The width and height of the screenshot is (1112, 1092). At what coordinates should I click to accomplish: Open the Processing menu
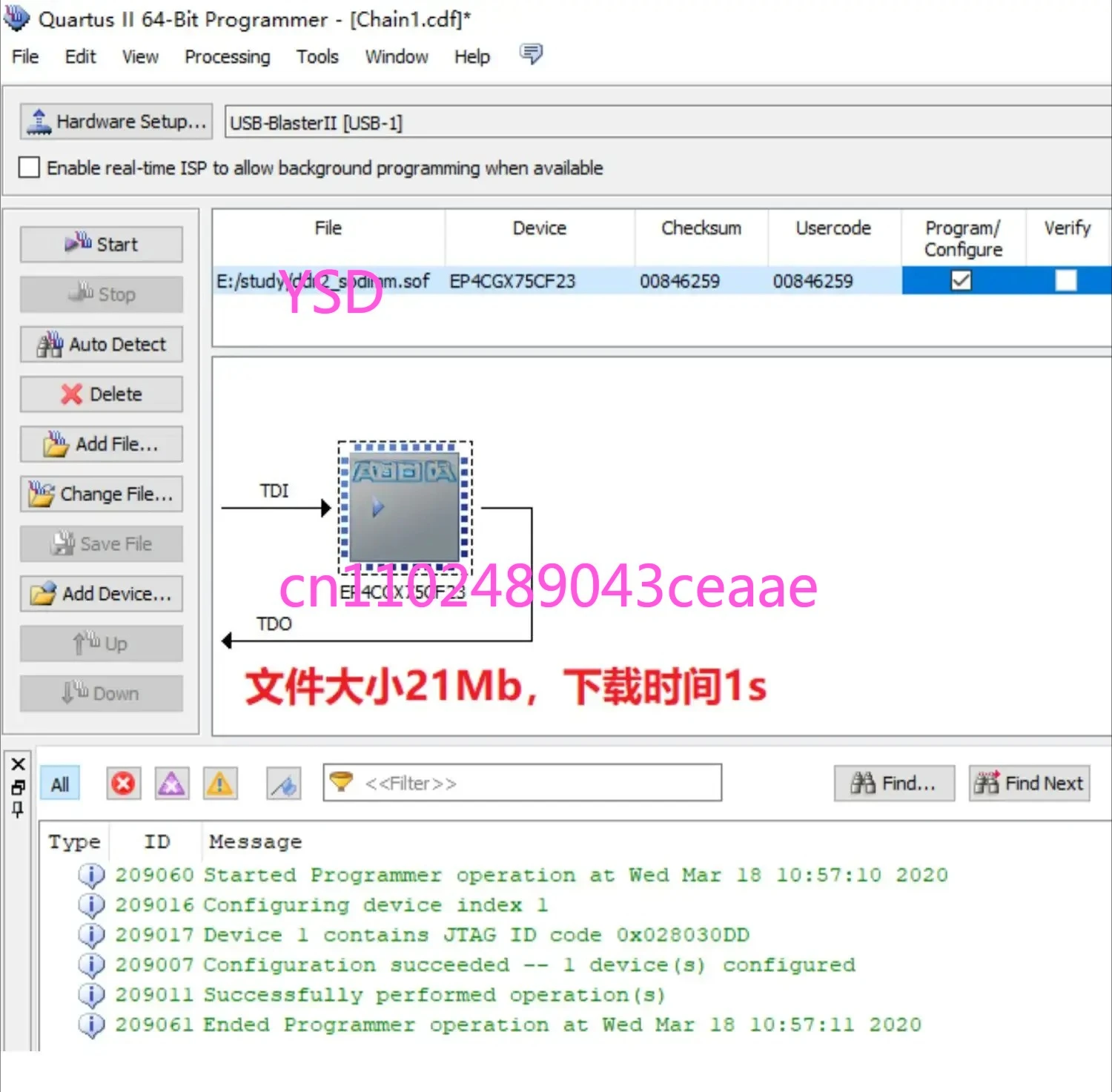coord(228,56)
